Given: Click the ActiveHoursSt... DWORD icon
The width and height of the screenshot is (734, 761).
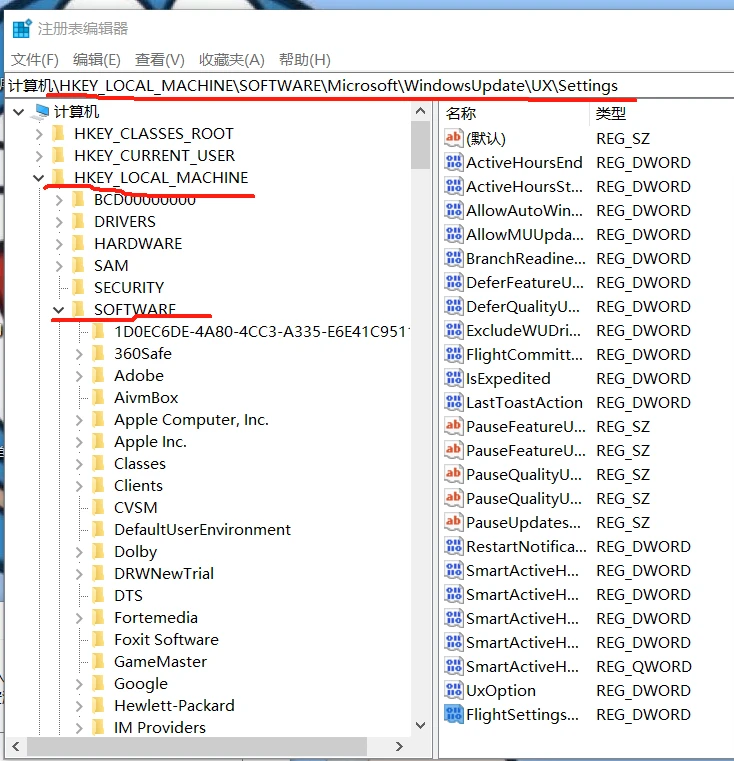Looking at the screenshot, I should pos(454,186).
